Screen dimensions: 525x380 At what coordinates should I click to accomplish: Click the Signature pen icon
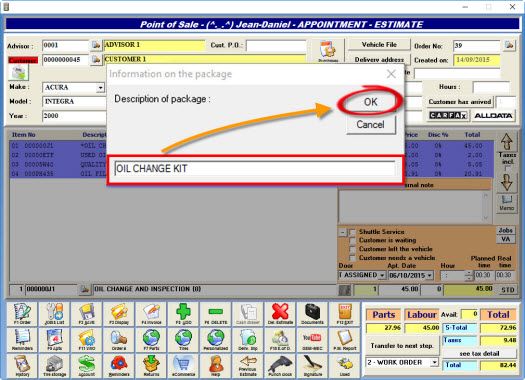coord(312,366)
